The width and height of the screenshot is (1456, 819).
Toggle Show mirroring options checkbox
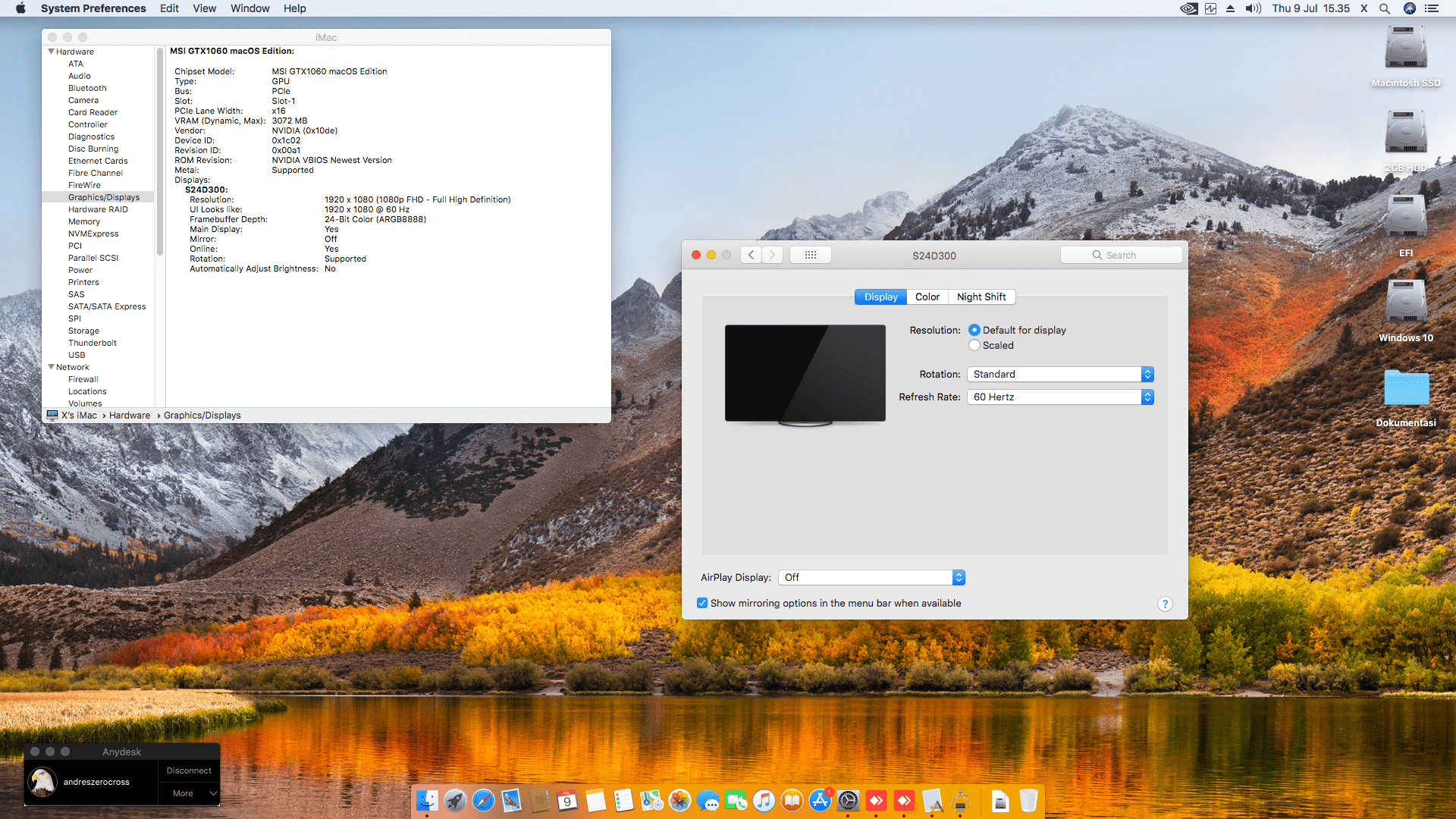point(702,603)
